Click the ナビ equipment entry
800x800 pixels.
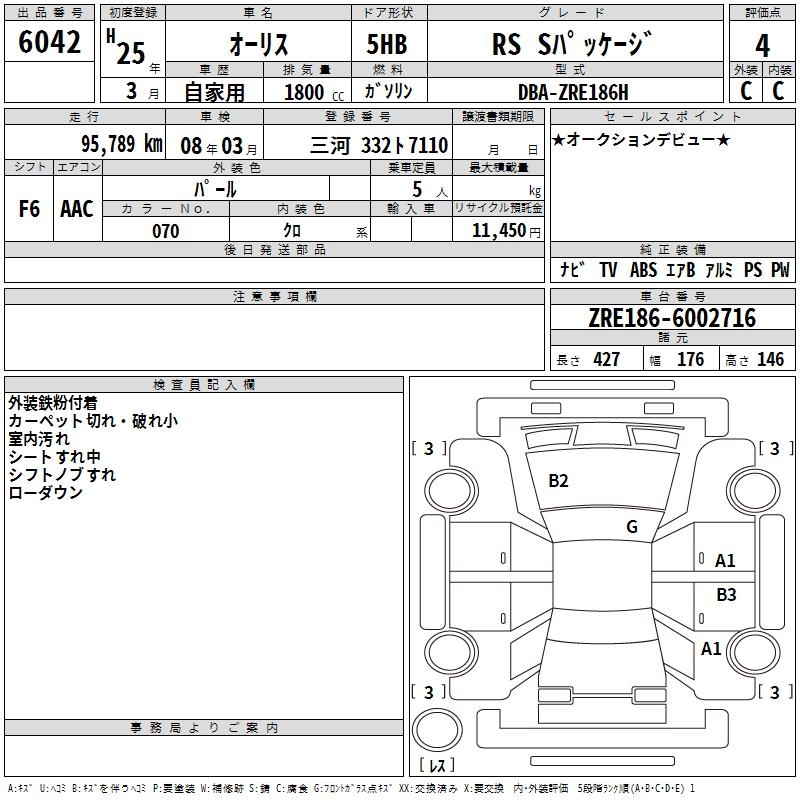click(x=572, y=270)
